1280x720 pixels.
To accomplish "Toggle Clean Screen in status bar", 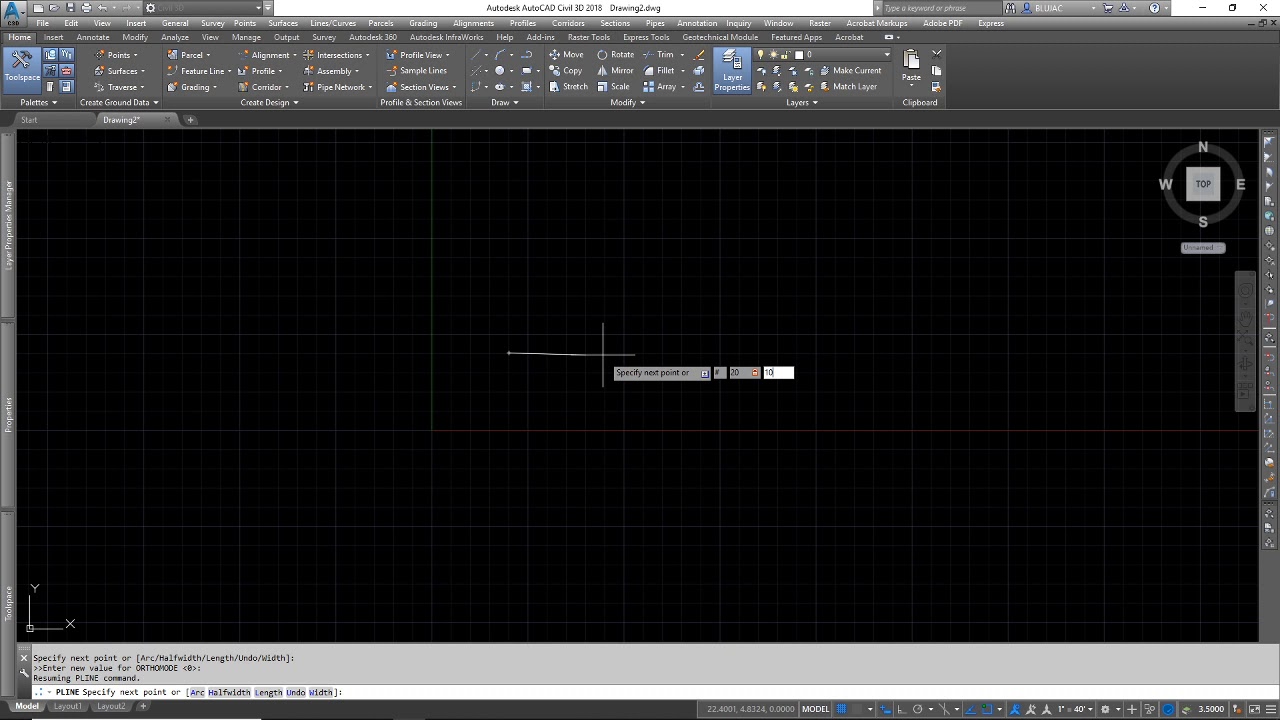I will (x=1254, y=709).
